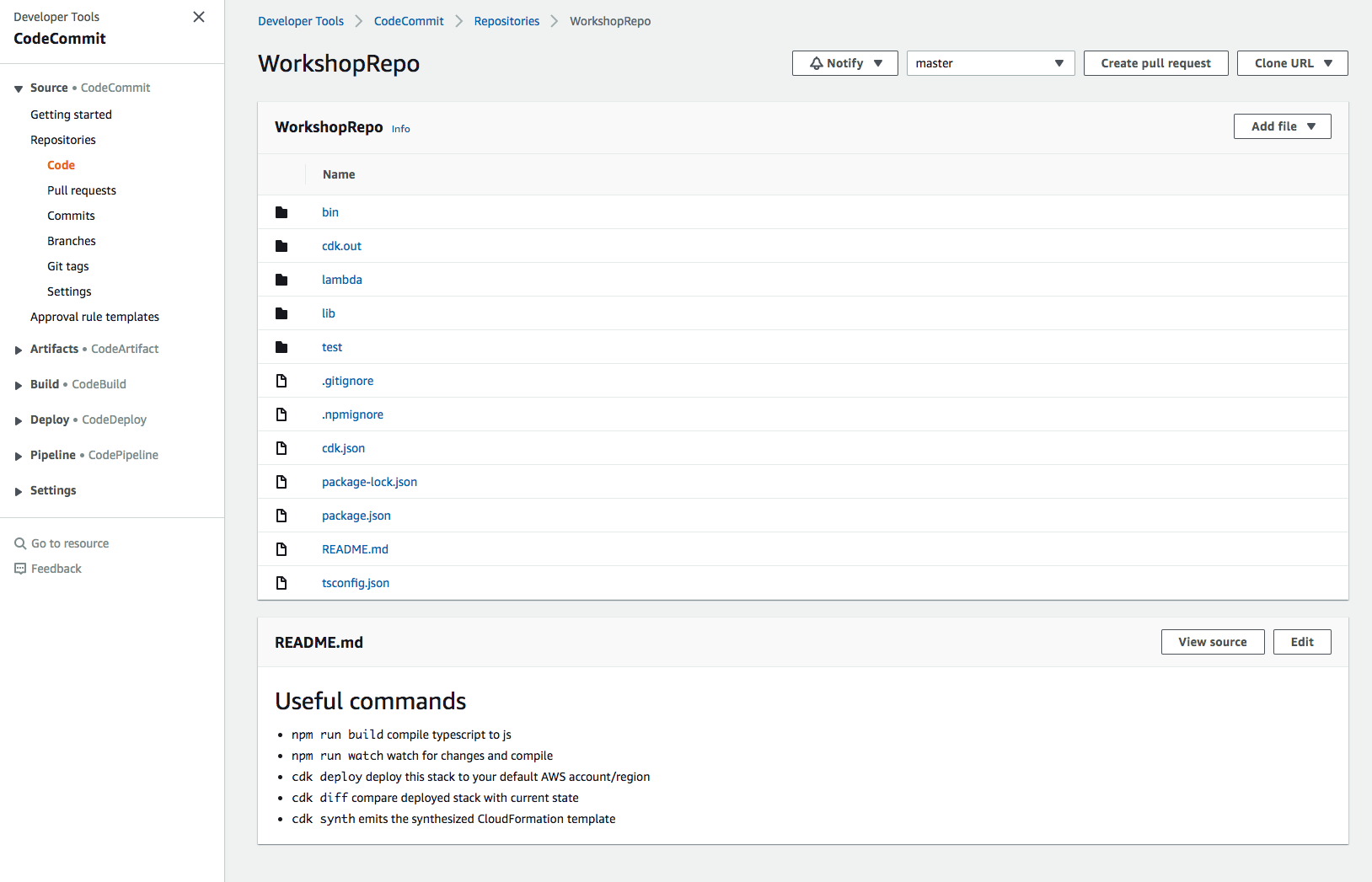This screenshot has width=1372, height=882.
Task: Expand the Artifacts CodeArtifact section
Action: click(19, 350)
